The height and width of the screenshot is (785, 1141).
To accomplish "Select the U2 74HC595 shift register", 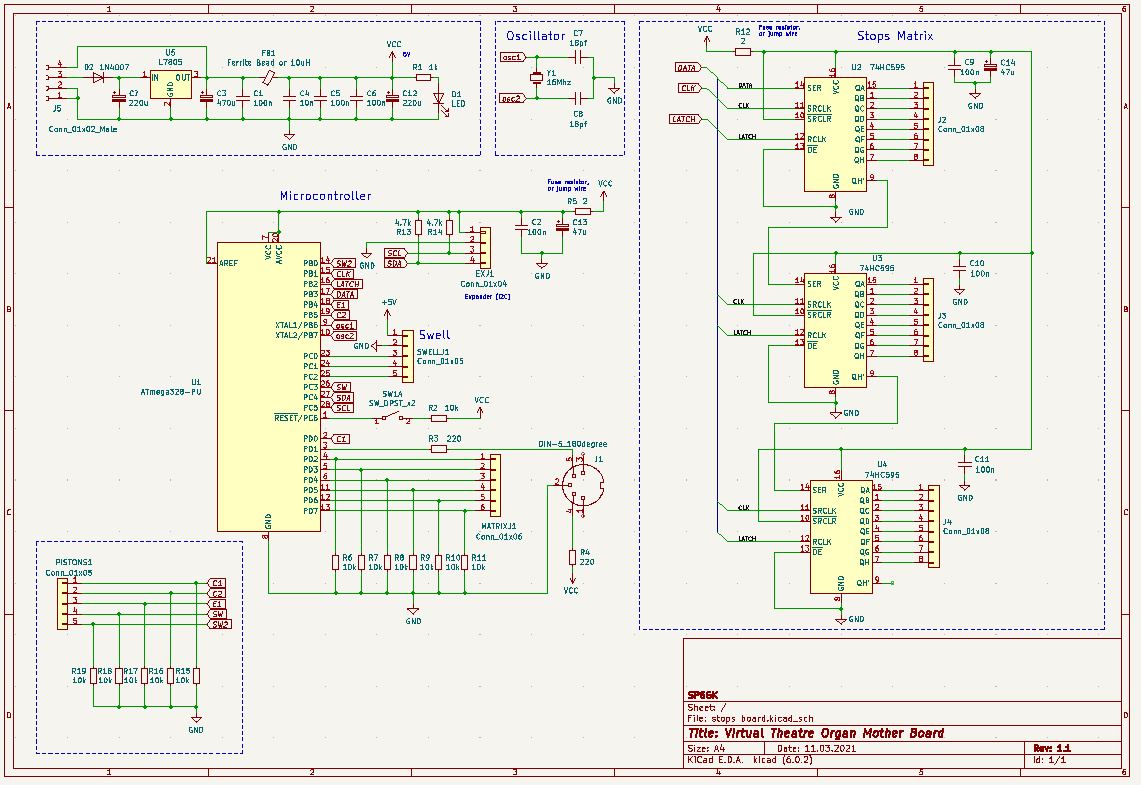I will tap(835, 134).
